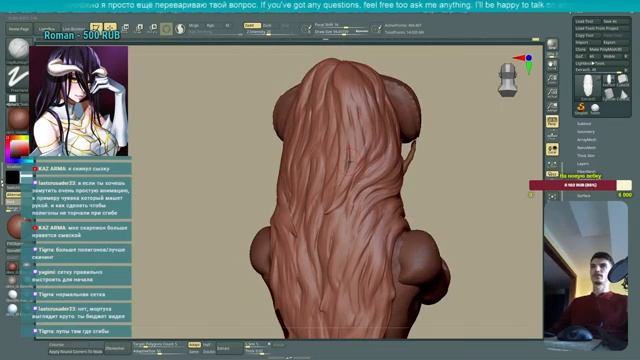Screen dimensions: 640x360
Task: Open the LightBox button
Action: (x=47, y=29)
